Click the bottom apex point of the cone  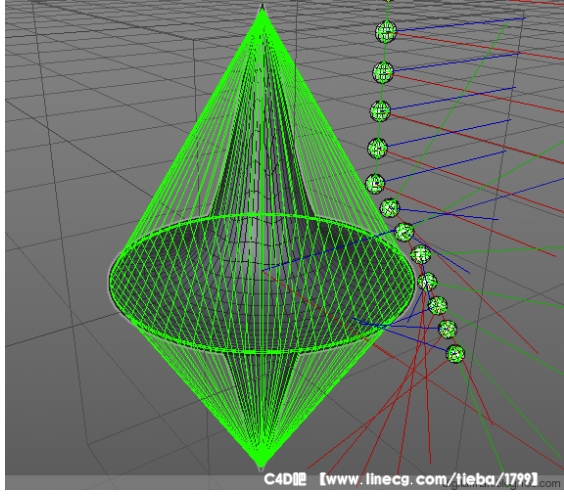pyautogui.click(x=261, y=467)
